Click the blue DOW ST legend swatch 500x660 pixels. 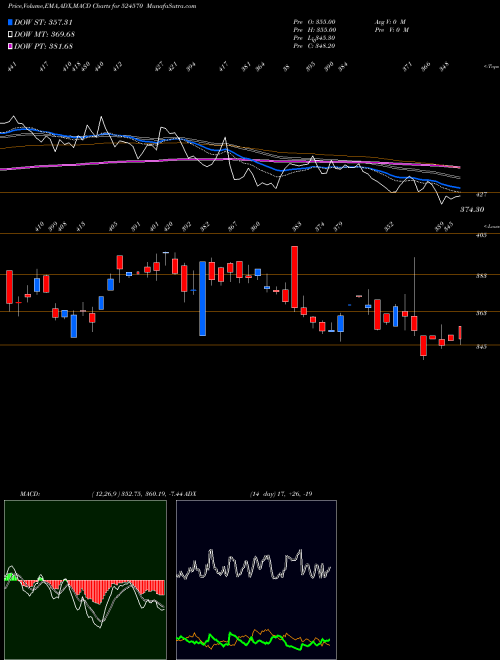pyautogui.click(x=11, y=22)
